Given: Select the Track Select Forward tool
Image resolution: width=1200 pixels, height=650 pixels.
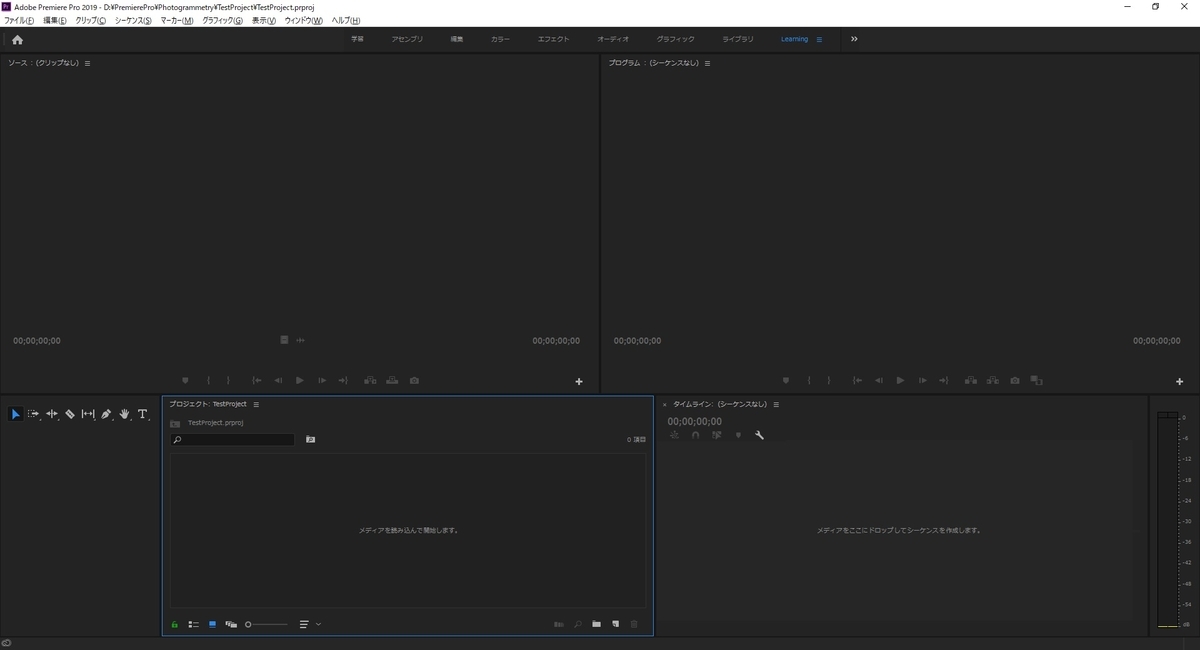Looking at the screenshot, I should click(x=34, y=414).
